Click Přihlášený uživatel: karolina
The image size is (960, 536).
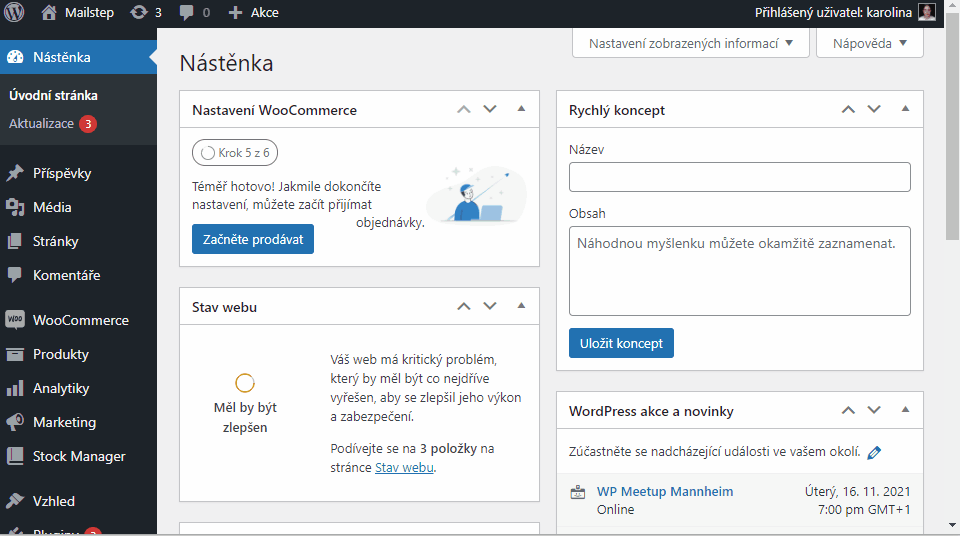pyautogui.click(x=833, y=12)
